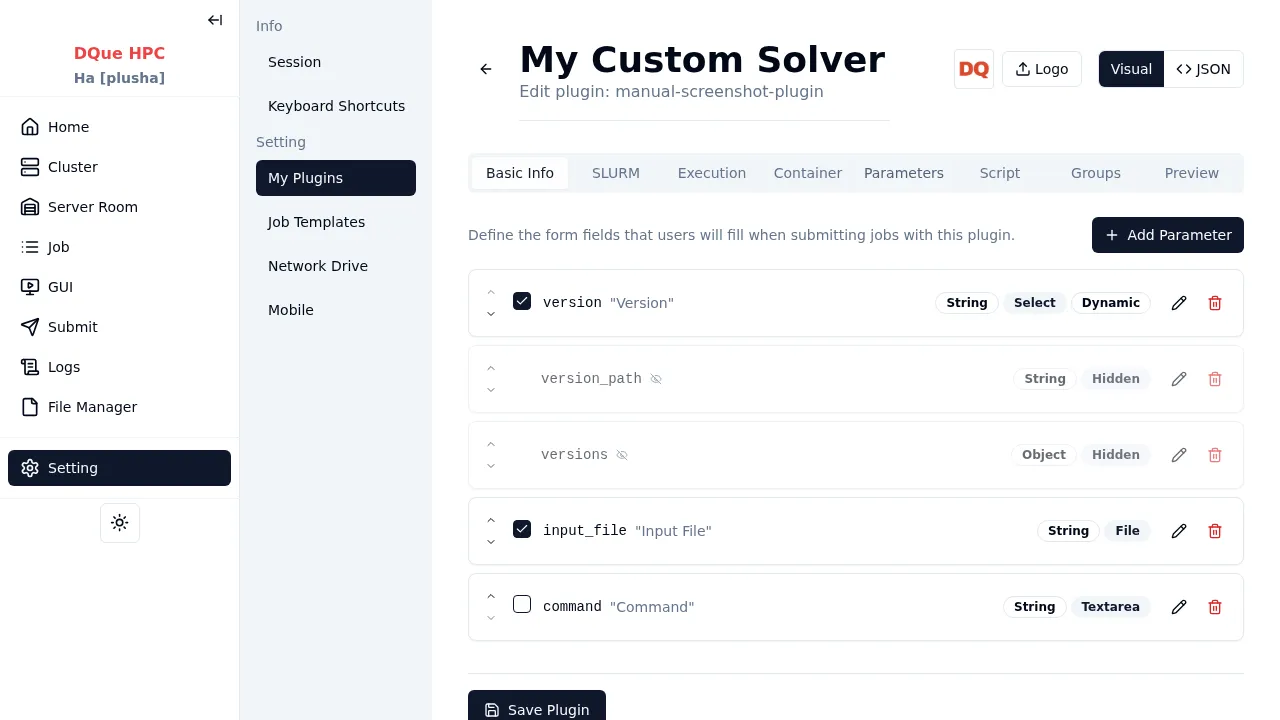This screenshot has width=1280, height=720.
Task: Delete the input_file parameter
Action: pyautogui.click(x=1215, y=531)
